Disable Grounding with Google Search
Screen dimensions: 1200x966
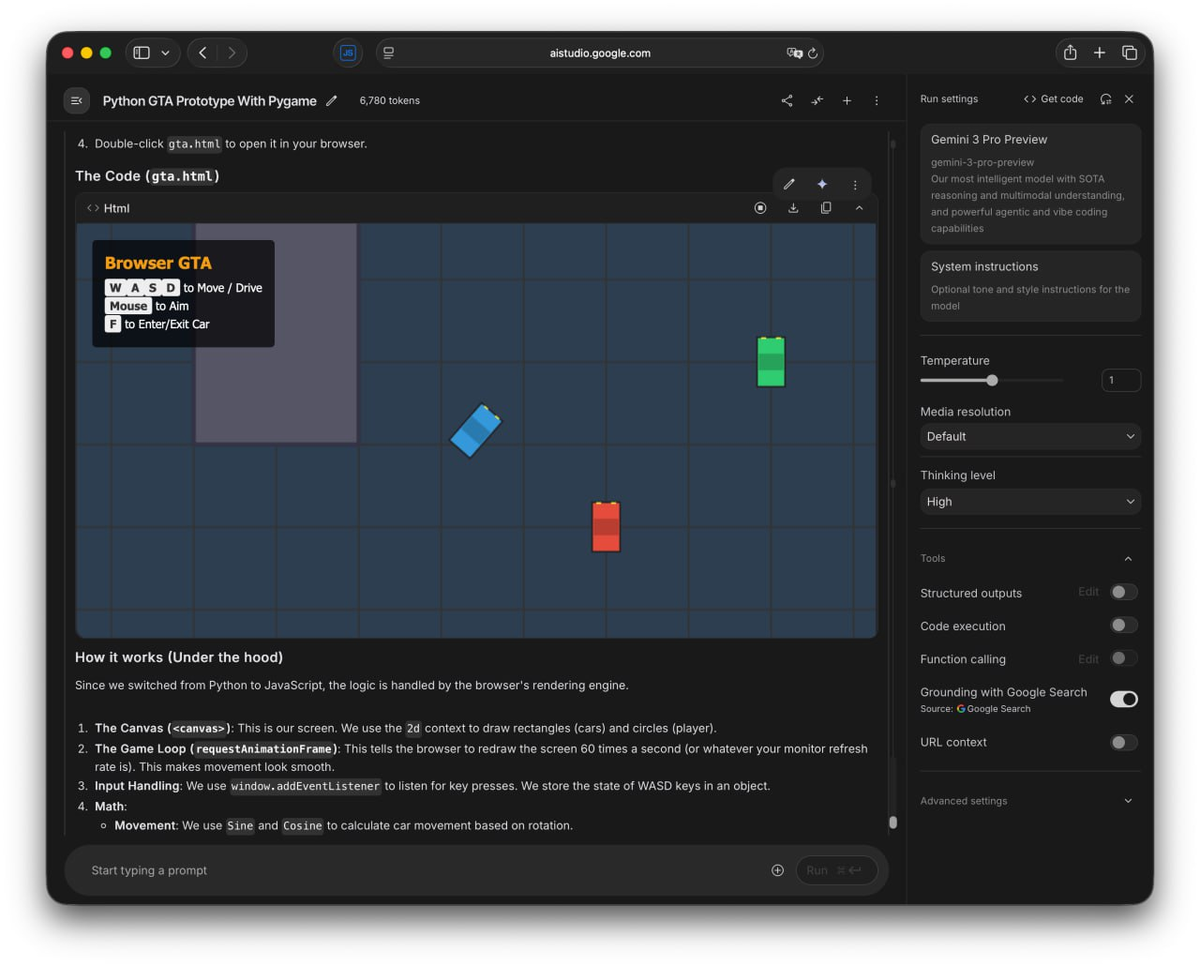(1123, 699)
